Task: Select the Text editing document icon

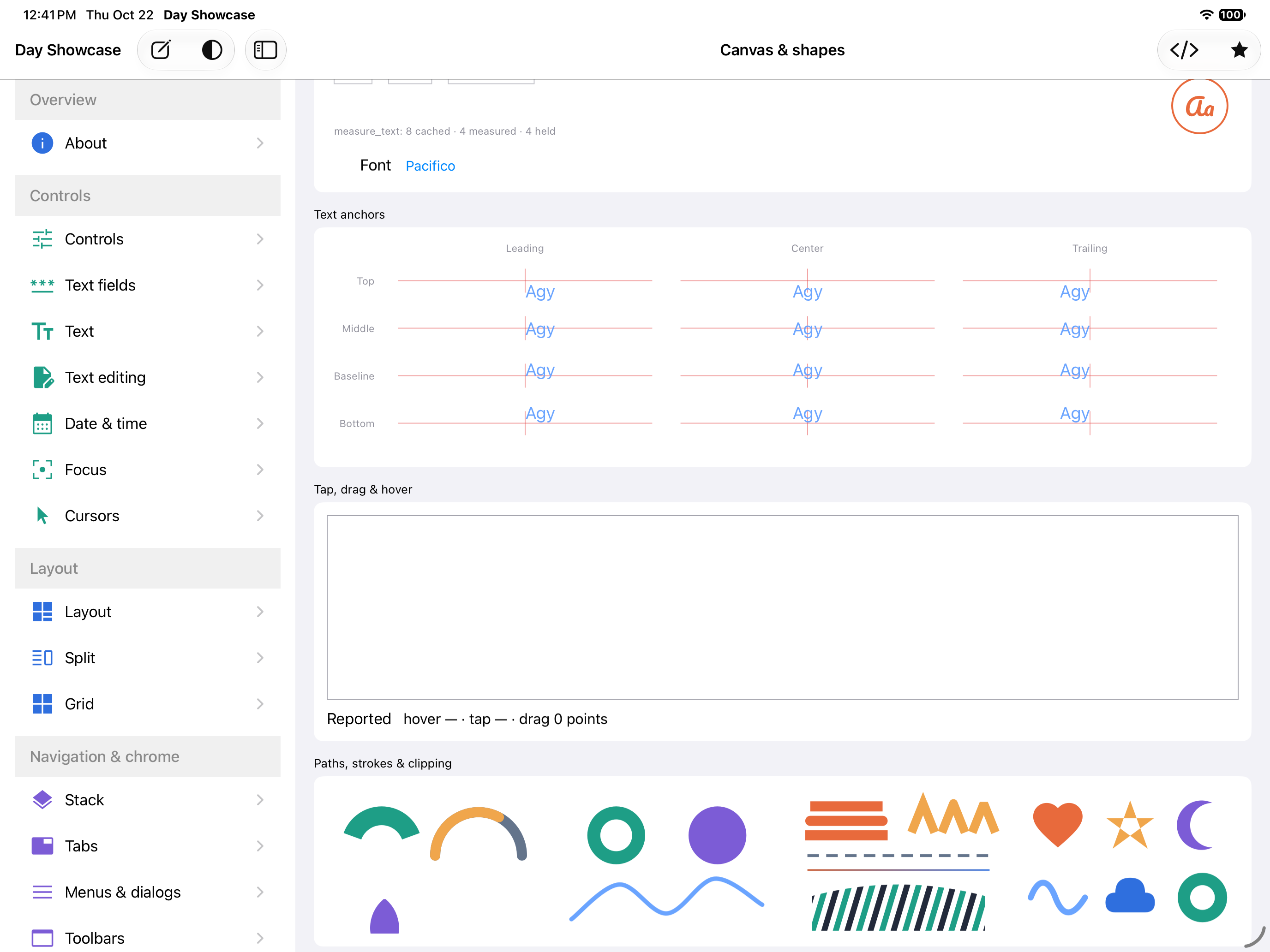Action: [43, 377]
